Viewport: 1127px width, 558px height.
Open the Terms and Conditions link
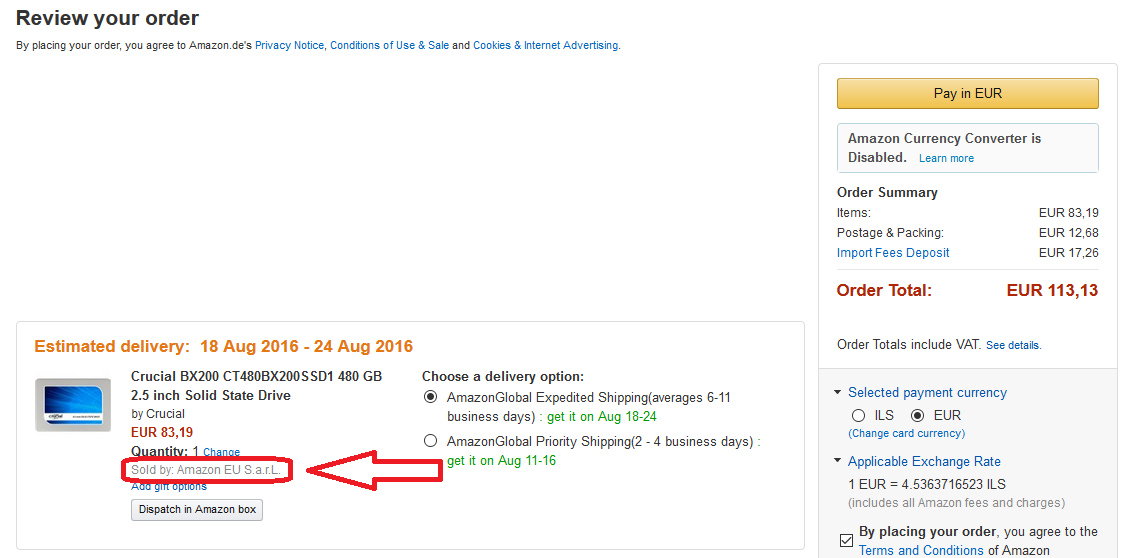point(921,550)
